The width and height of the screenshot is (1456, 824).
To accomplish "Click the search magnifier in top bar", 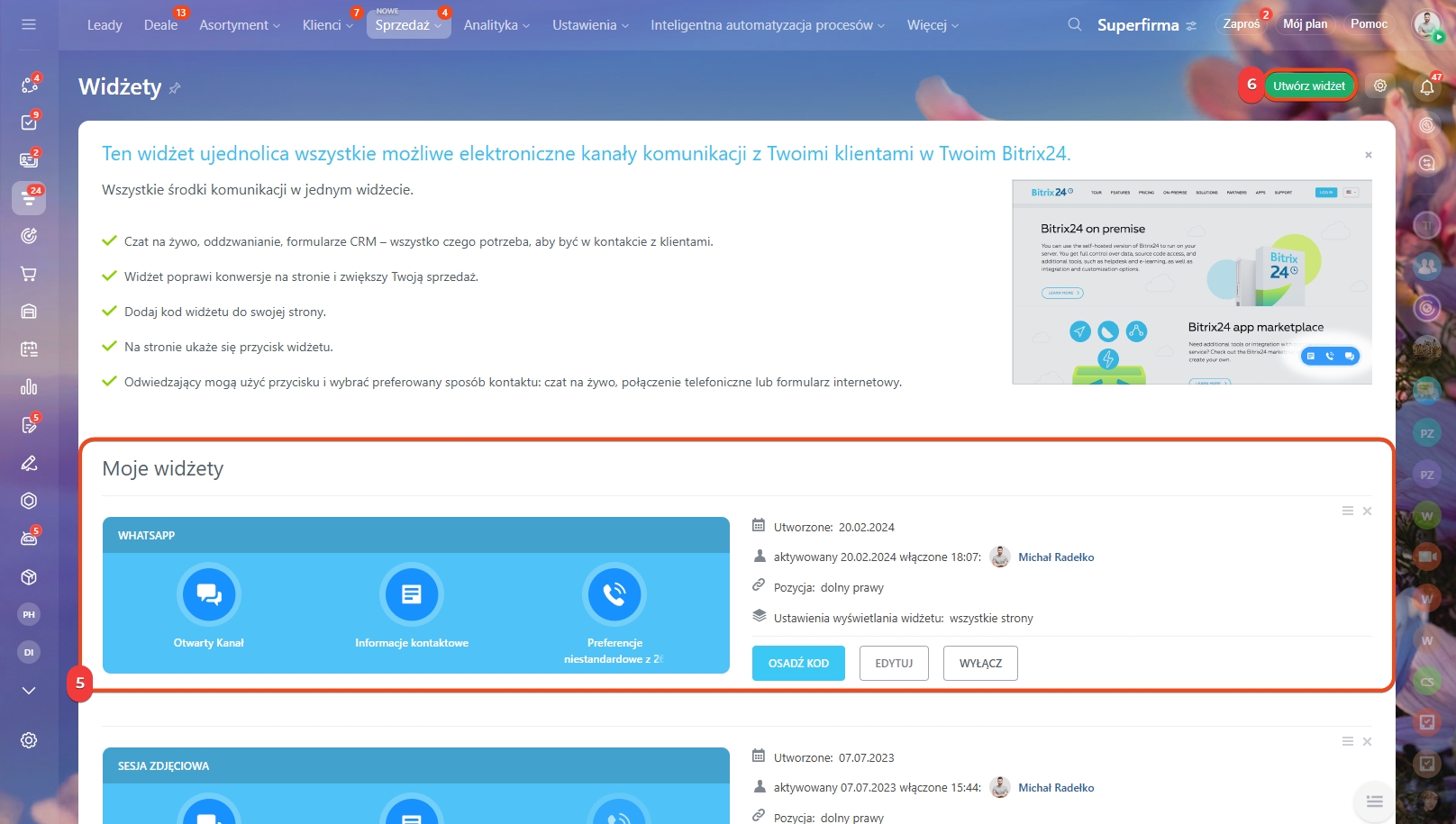I will (x=1075, y=24).
